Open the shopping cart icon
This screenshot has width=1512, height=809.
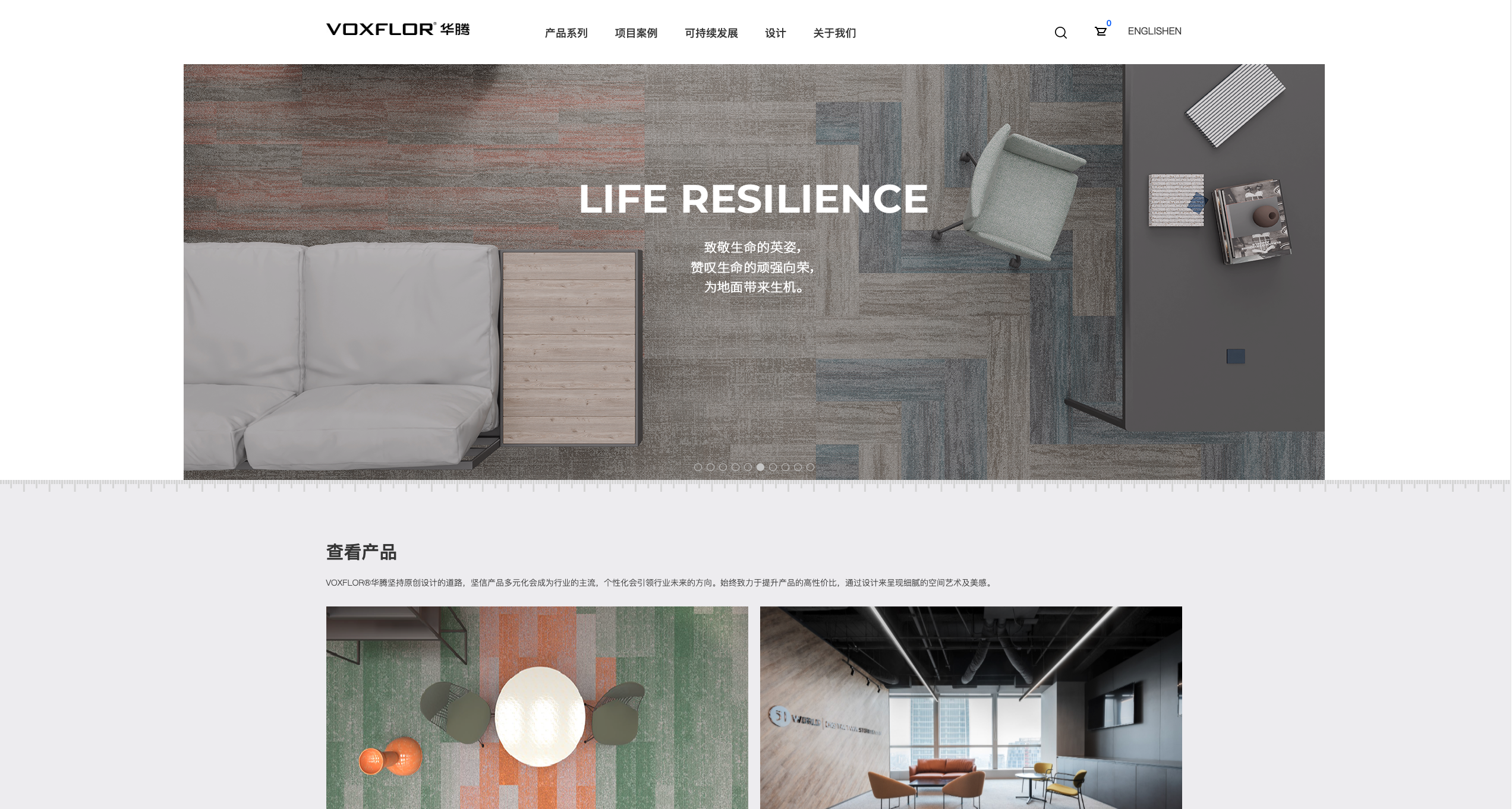click(1101, 31)
